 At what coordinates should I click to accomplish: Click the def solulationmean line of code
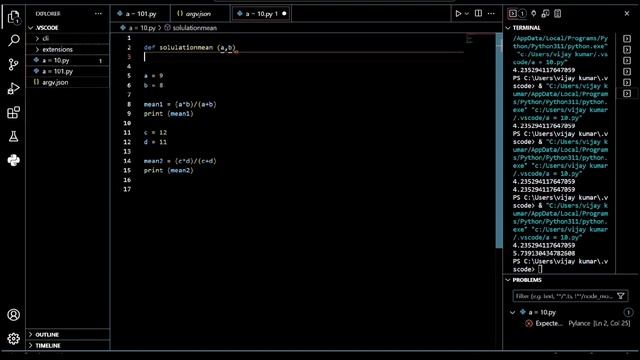click(189, 47)
